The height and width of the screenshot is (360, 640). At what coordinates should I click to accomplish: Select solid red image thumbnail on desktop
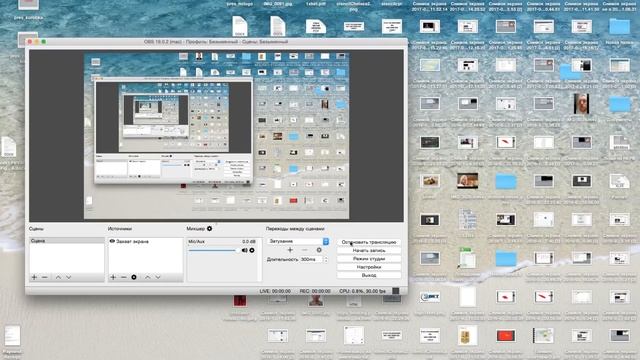(506, 336)
